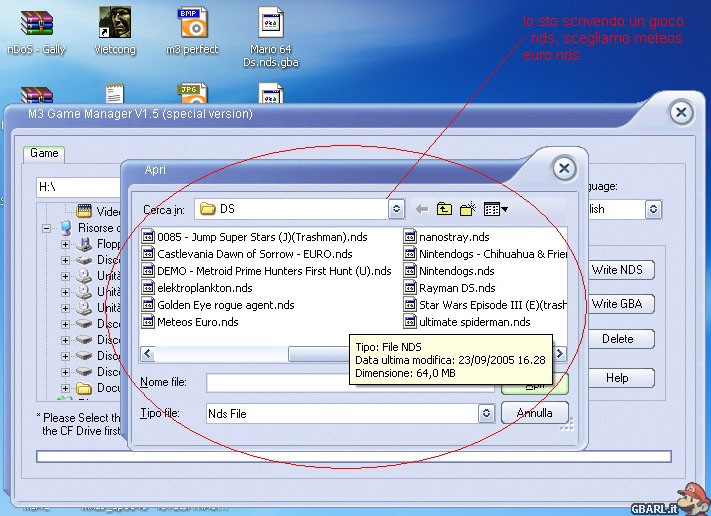Click the H:\ path field

point(78,187)
